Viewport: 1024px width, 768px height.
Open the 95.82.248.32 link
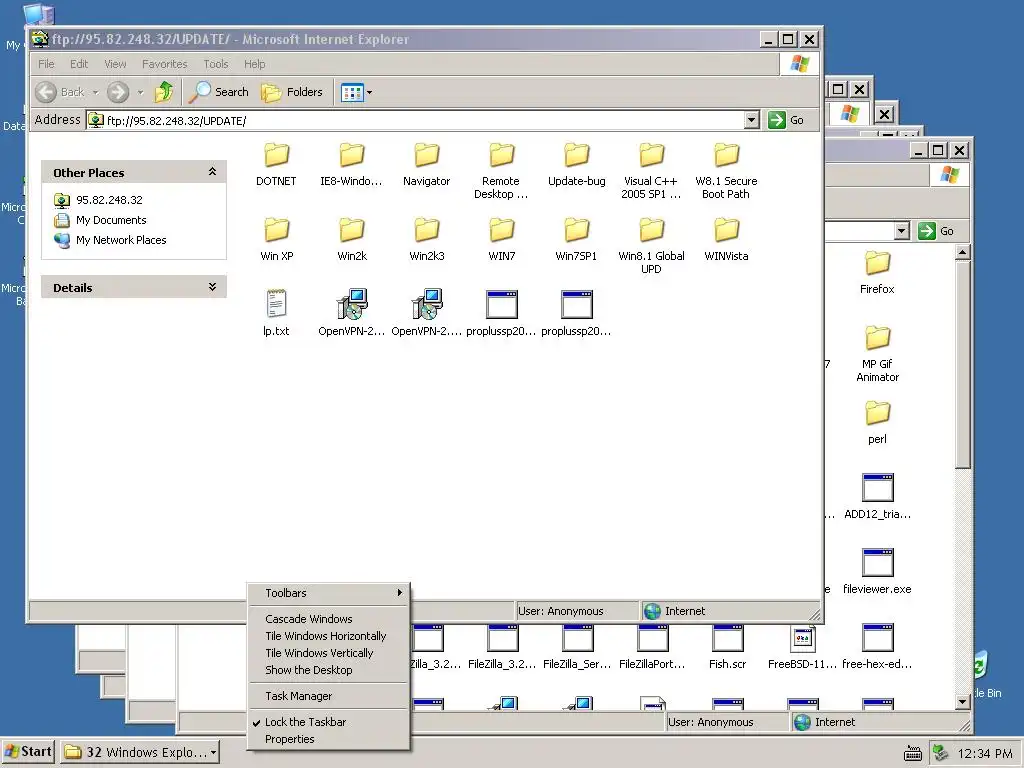(109, 200)
